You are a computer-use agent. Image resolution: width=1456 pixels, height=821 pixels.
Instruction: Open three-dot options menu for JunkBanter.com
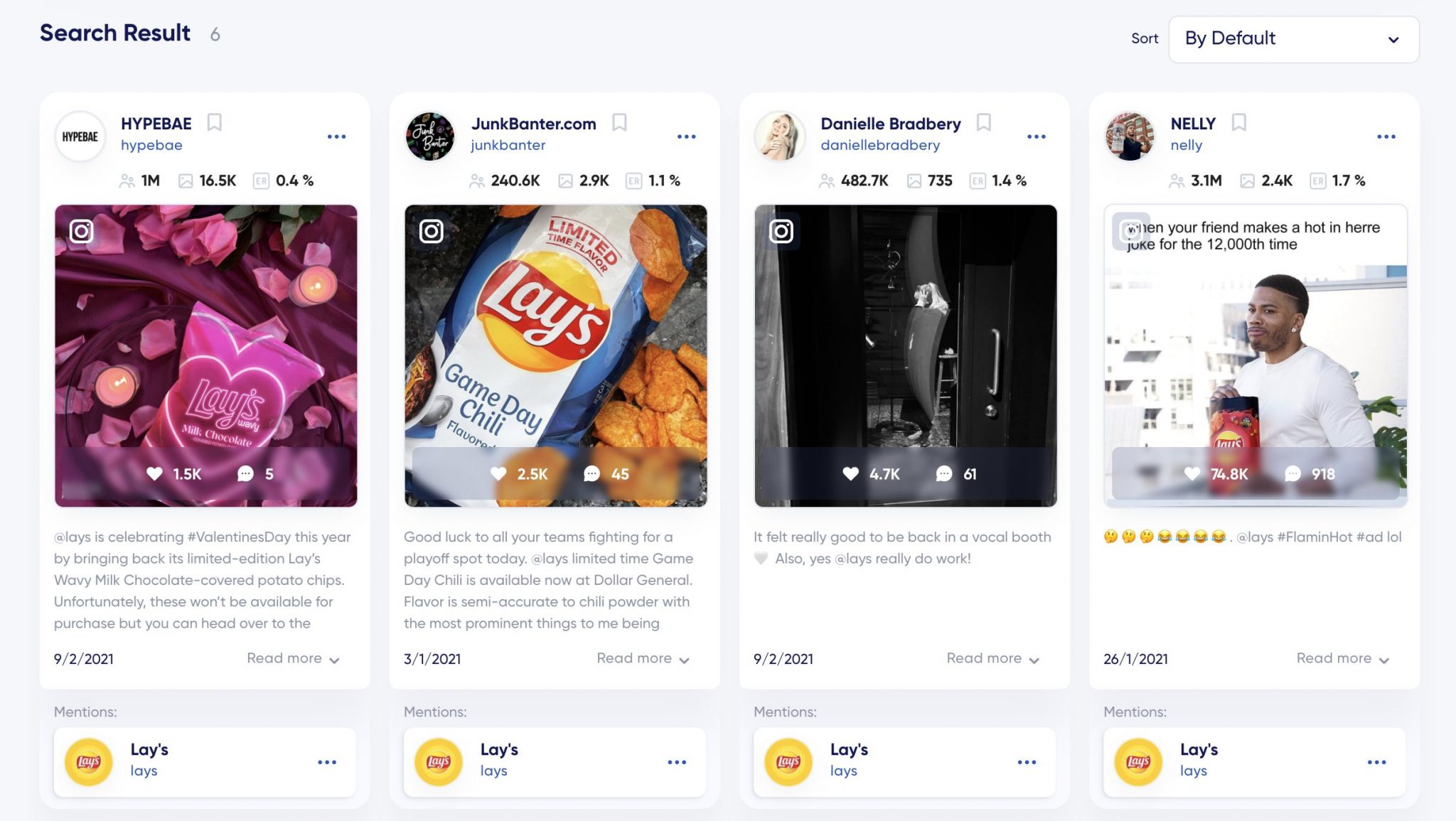point(686,136)
